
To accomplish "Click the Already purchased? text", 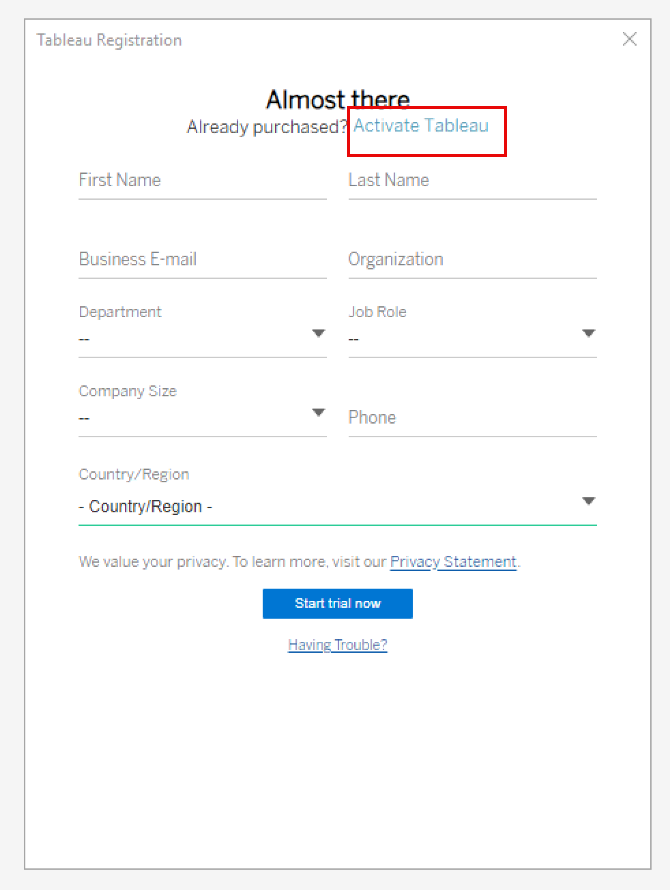I will click(266, 127).
